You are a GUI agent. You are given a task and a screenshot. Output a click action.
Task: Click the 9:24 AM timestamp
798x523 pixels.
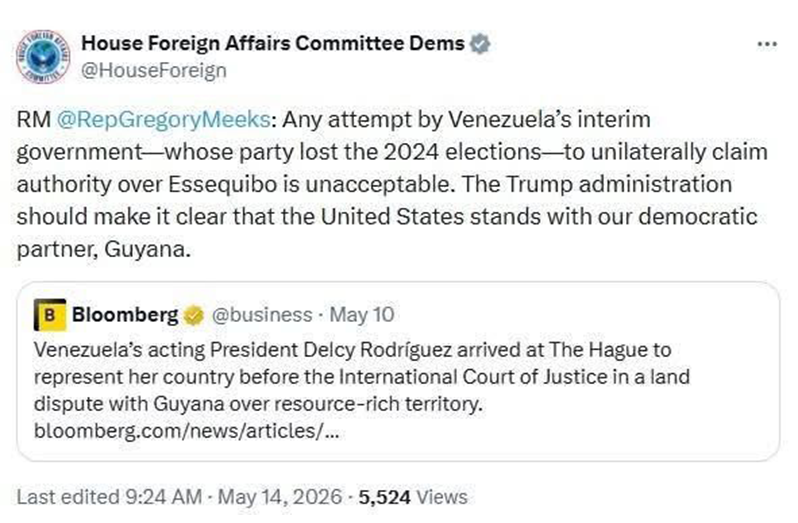(163, 497)
